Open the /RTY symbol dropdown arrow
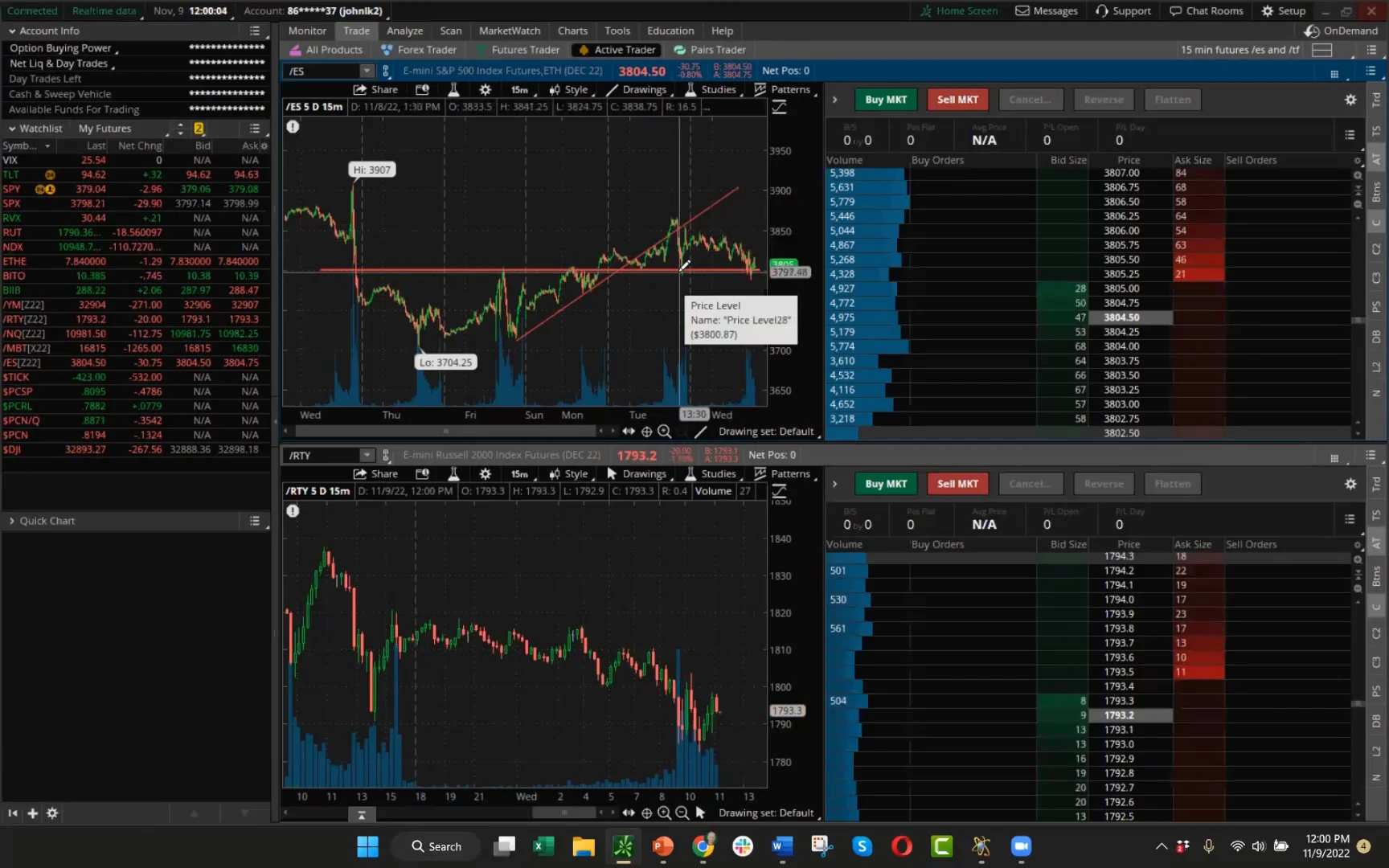This screenshot has width=1389, height=868. 367,456
